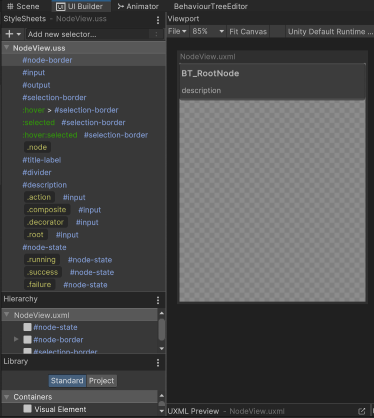Screen dimensions: 374x418
Task: Open the File dropdown in Viewport toolbar
Action: tap(177, 31)
